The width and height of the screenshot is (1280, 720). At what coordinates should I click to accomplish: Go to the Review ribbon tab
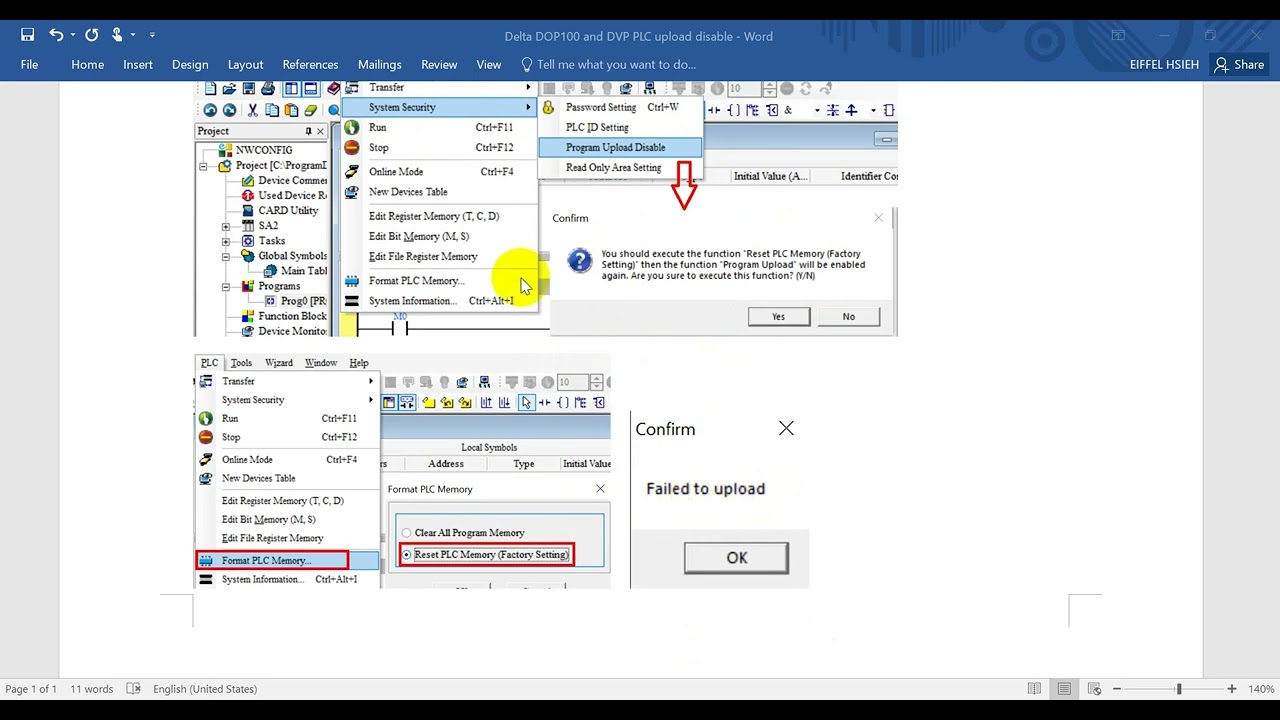[439, 64]
